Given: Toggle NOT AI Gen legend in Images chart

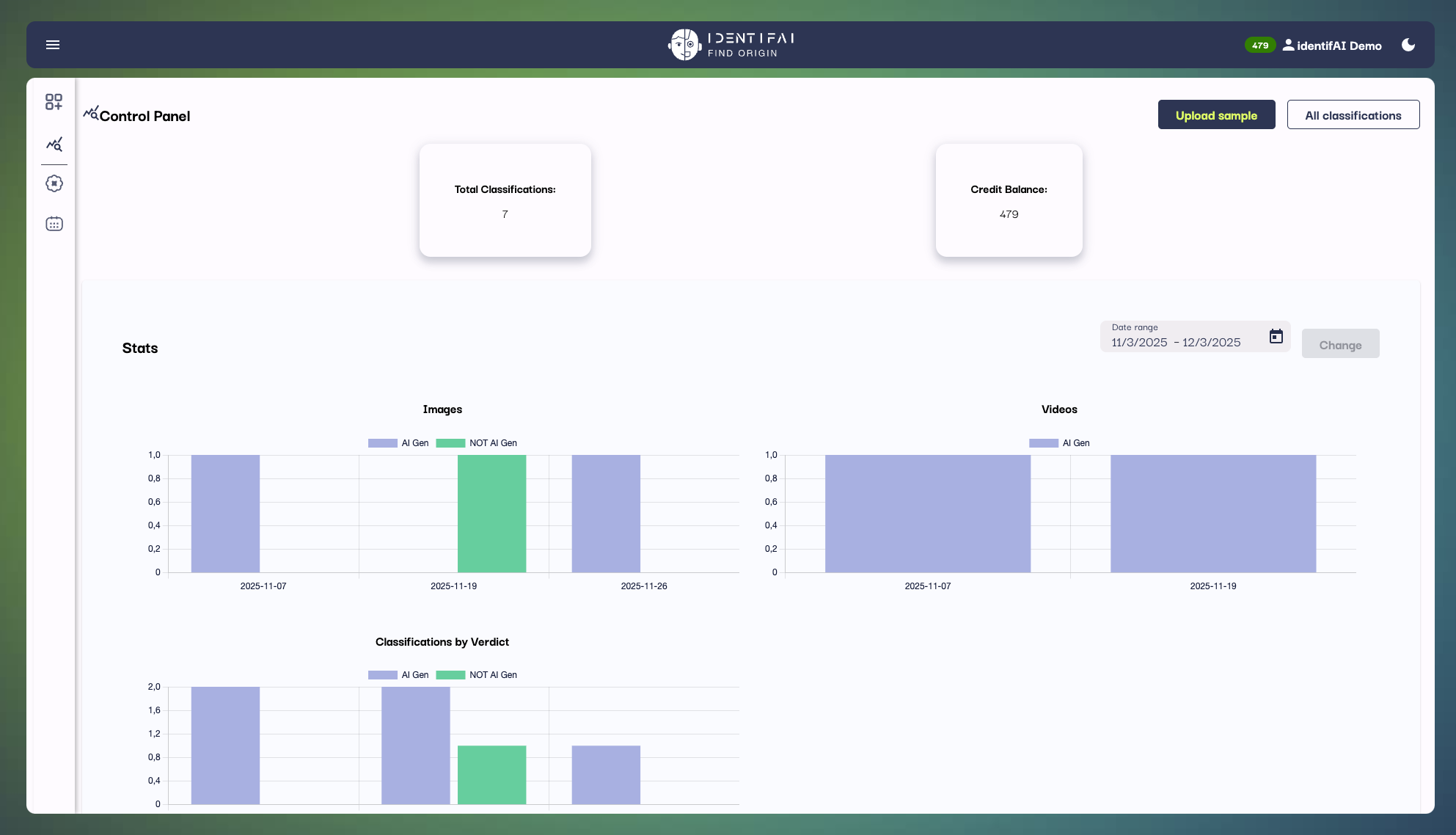Looking at the screenshot, I should 477,443.
